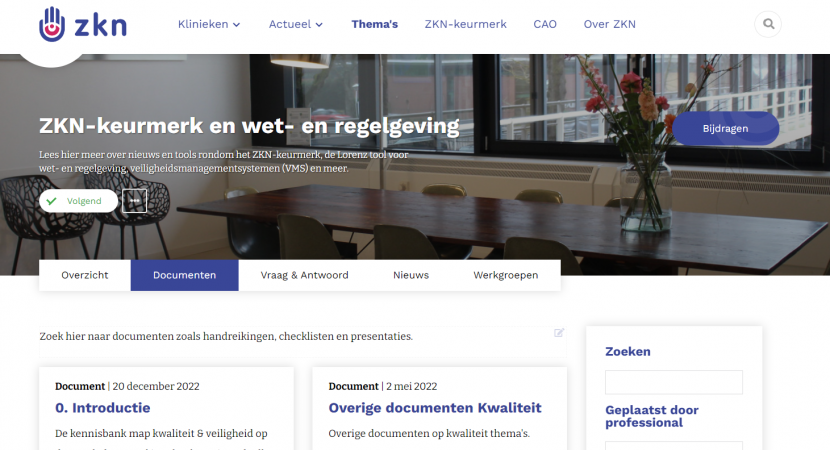Click the 'Document | 20 december 2022' text
Screen dimensions: 830x450
click(x=127, y=386)
